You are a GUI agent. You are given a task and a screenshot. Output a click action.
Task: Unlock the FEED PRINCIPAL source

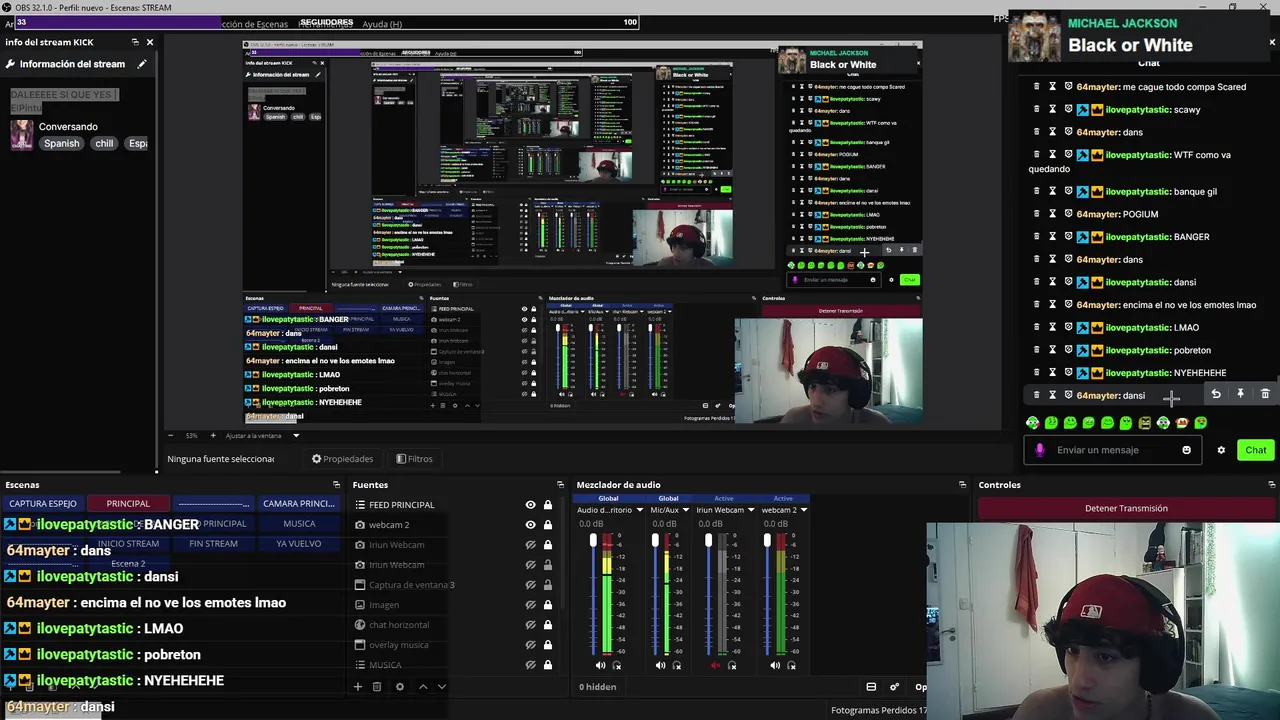pos(548,505)
